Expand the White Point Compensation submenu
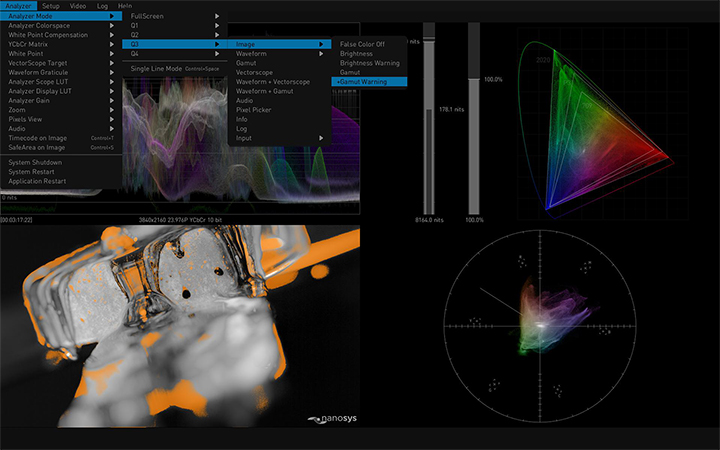This screenshot has width=720, height=450. (47, 35)
